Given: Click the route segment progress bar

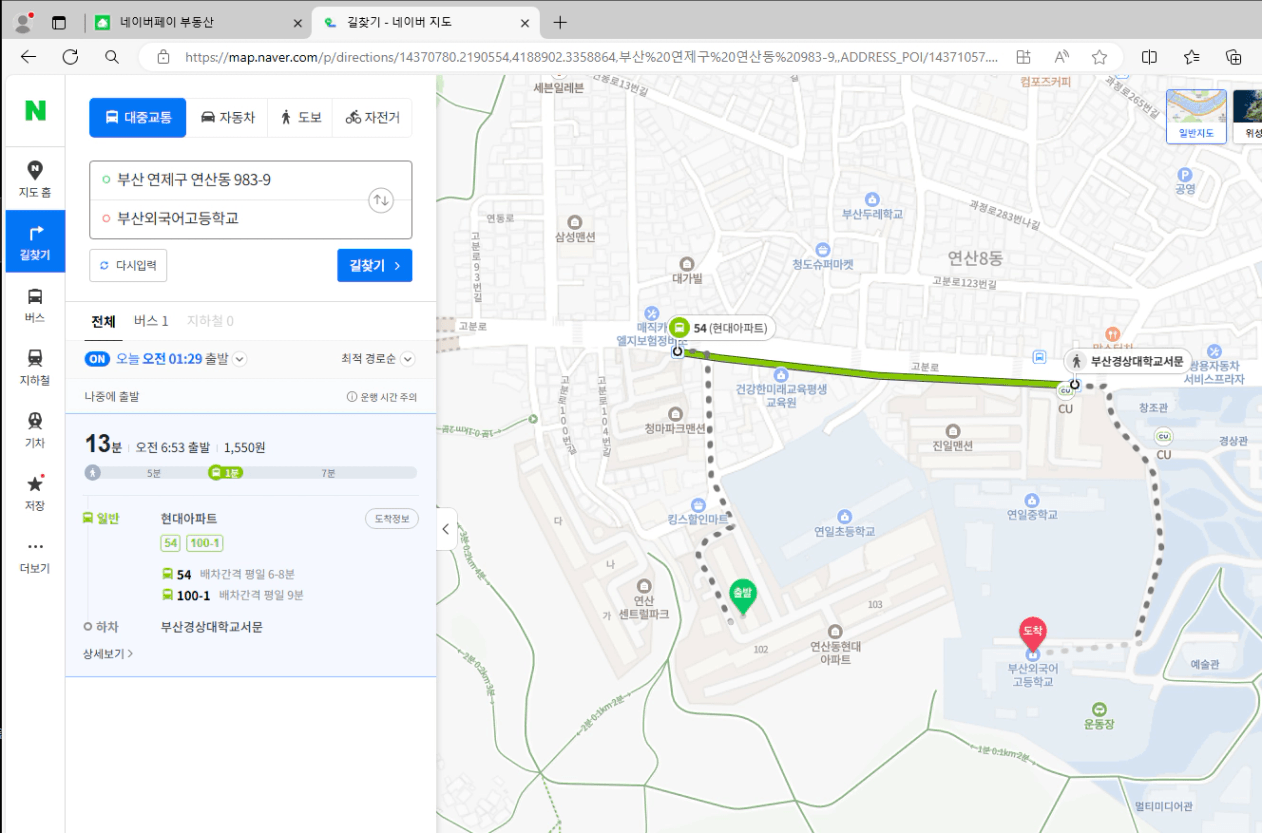Looking at the screenshot, I should click(251, 472).
